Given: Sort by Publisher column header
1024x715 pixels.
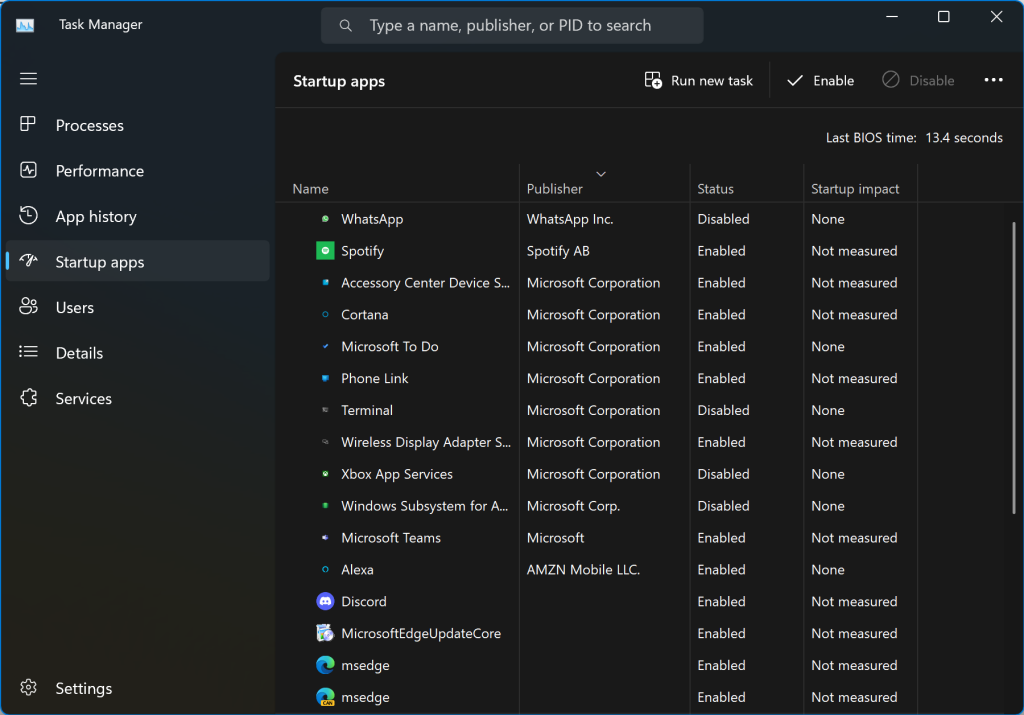Looking at the screenshot, I should pos(555,188).
